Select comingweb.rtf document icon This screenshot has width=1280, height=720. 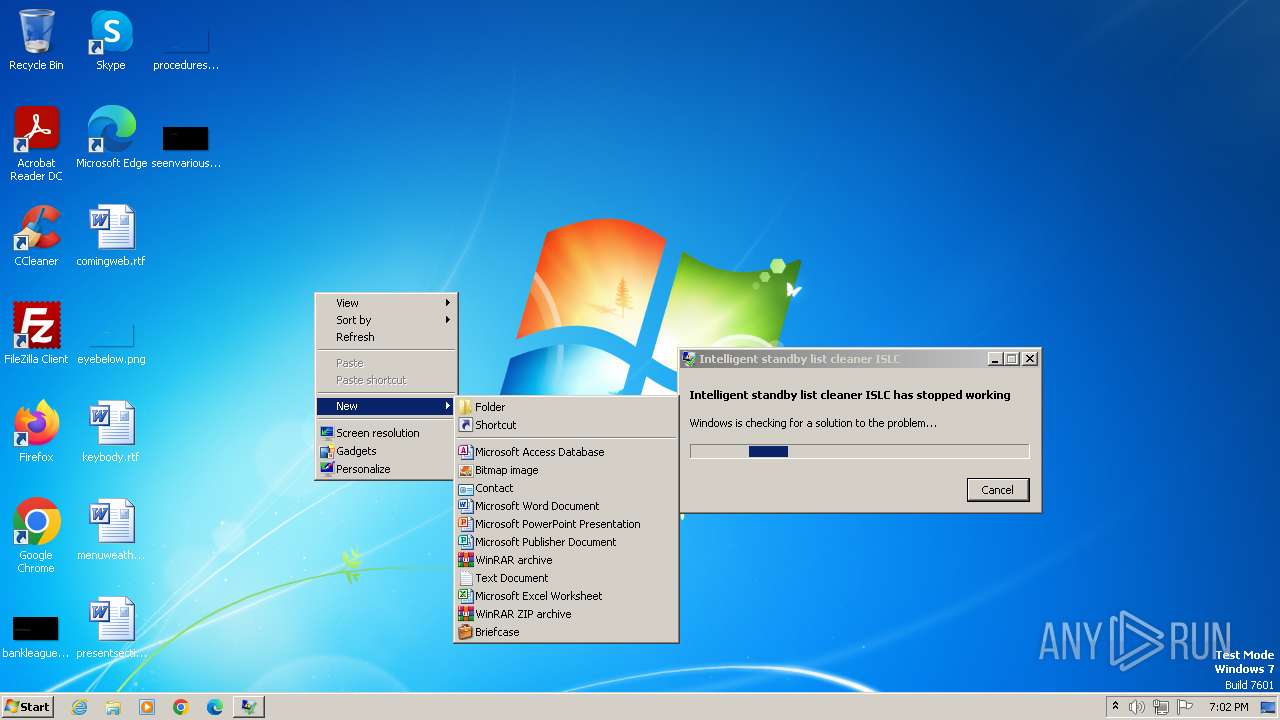pyautogui.click(x=111, y=236)
